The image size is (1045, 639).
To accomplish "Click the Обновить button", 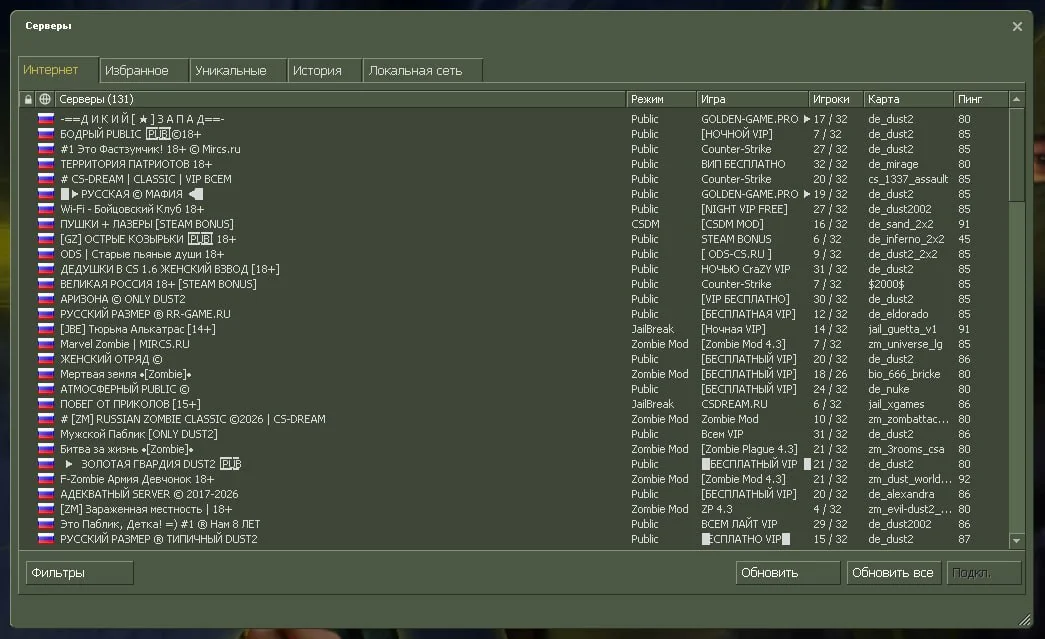I will pos(788,573).
